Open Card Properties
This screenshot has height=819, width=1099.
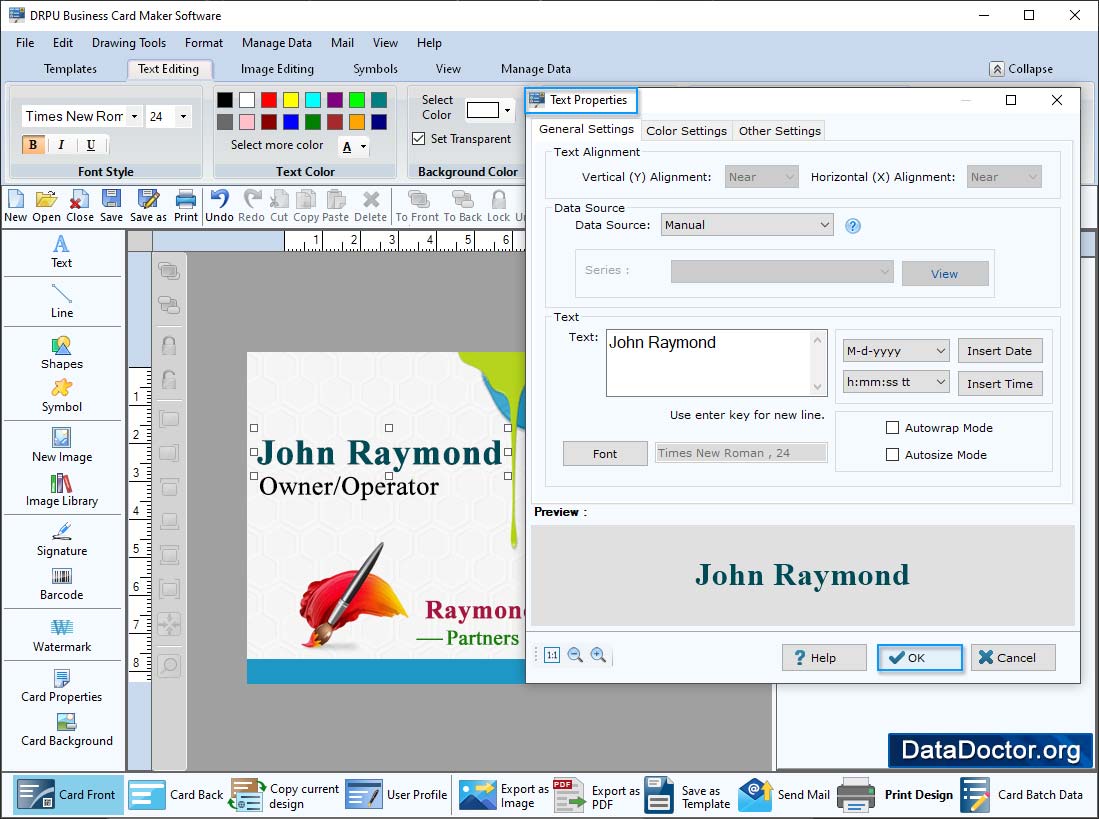(x=62, y=687)
